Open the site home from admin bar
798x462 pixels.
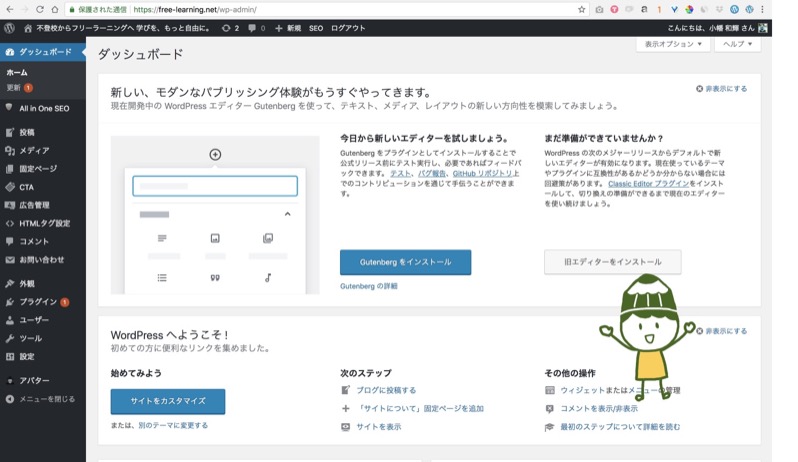[117, 28]
